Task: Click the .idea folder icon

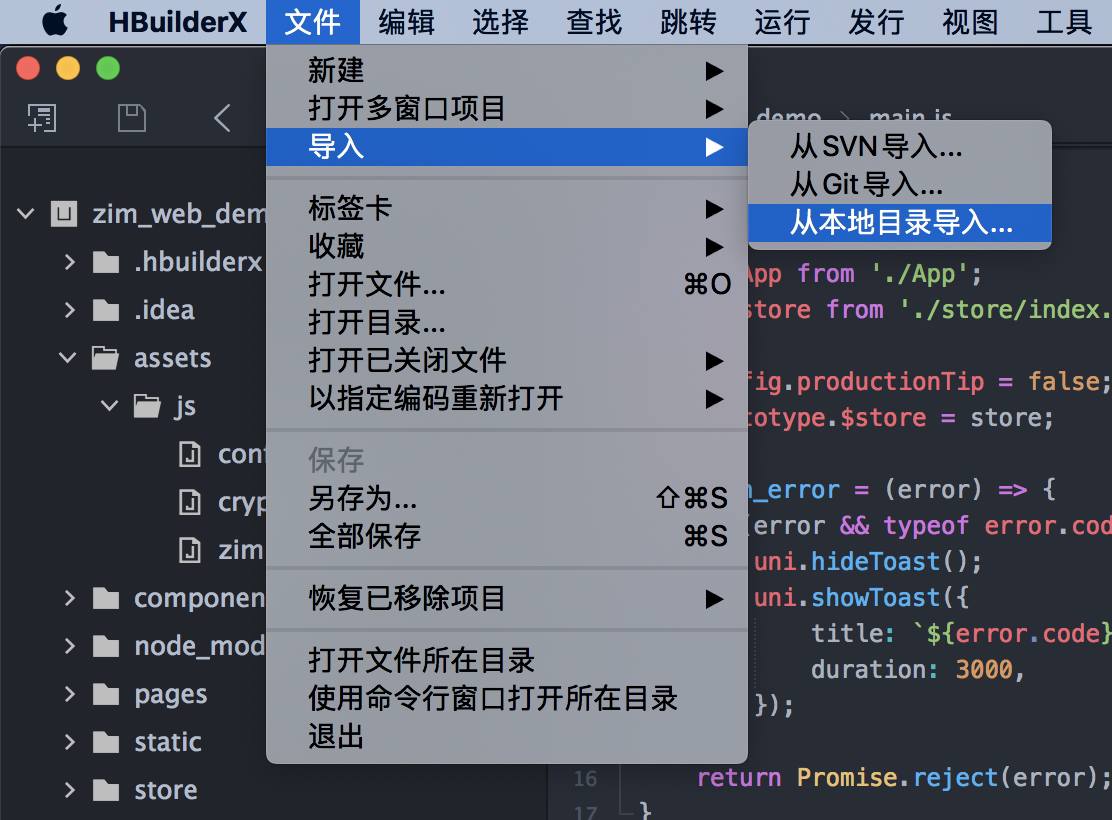Action: point(105,310)
